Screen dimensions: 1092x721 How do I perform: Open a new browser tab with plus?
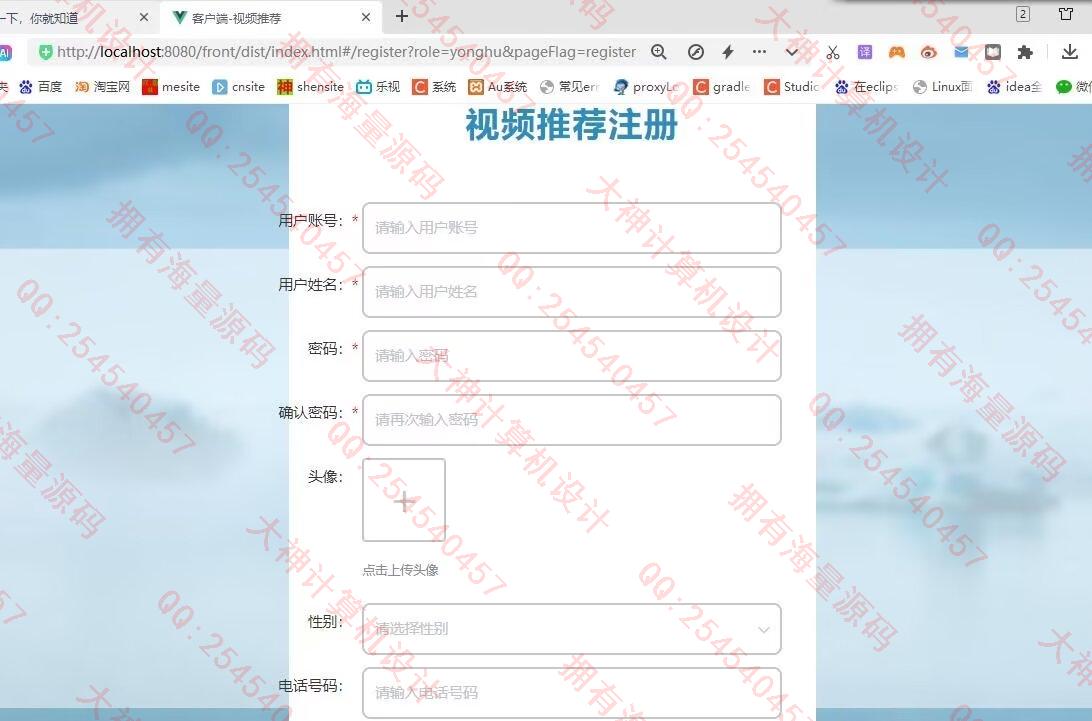[x=402, y=16]
